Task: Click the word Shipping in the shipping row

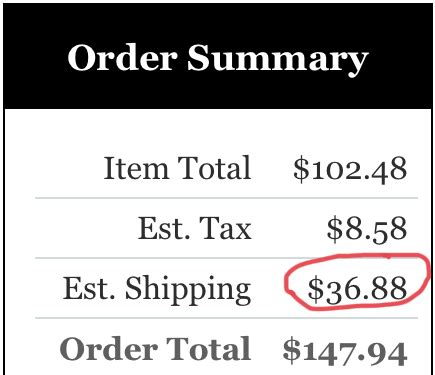Action: (x=188, y=290)
